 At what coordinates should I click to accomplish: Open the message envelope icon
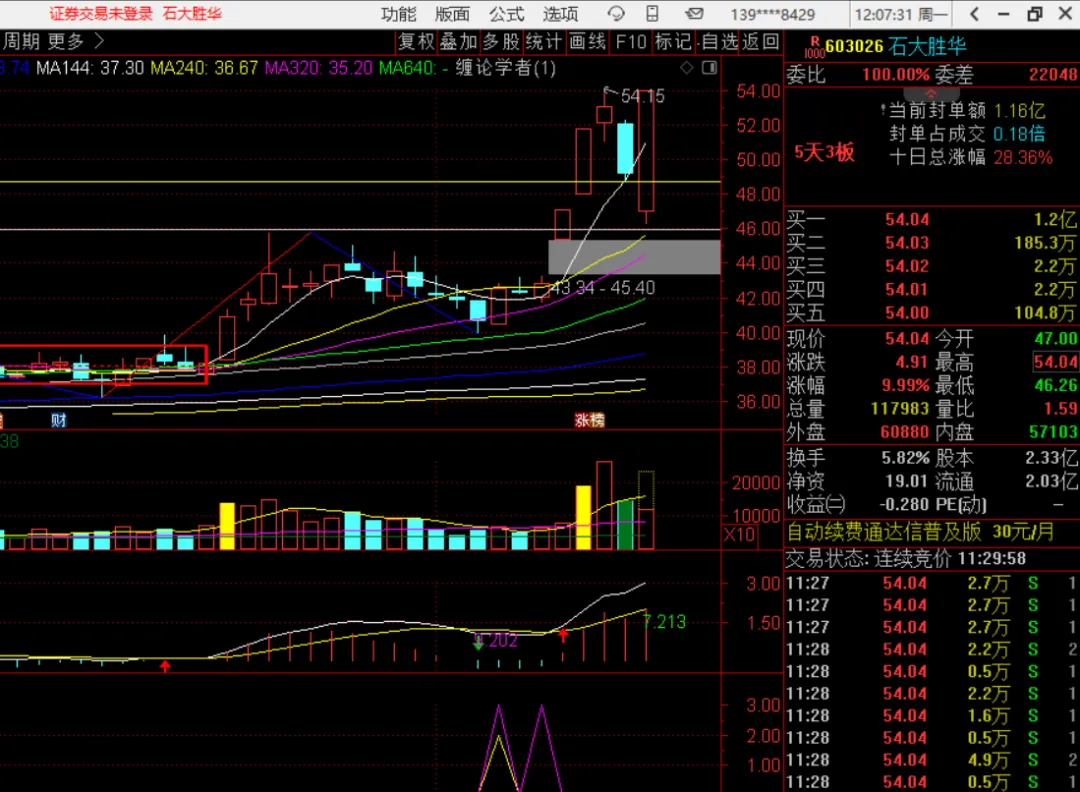[694, 14]
